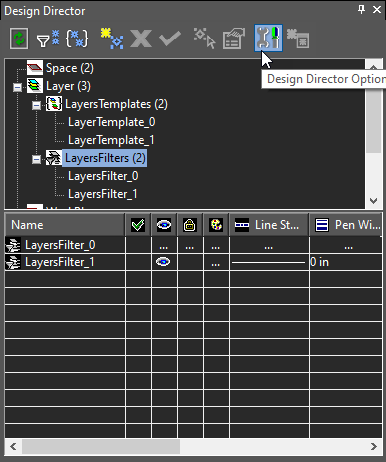Select LayerTemplate_1 in the tree
Viewport: 386px width, 462px height.
111,140
